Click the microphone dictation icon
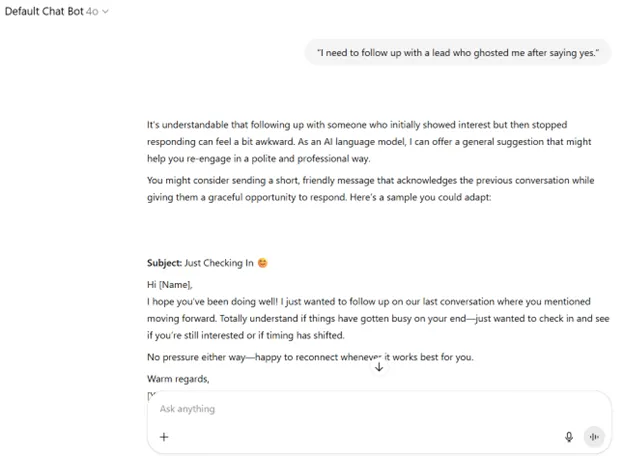 [x=569, y=437]
